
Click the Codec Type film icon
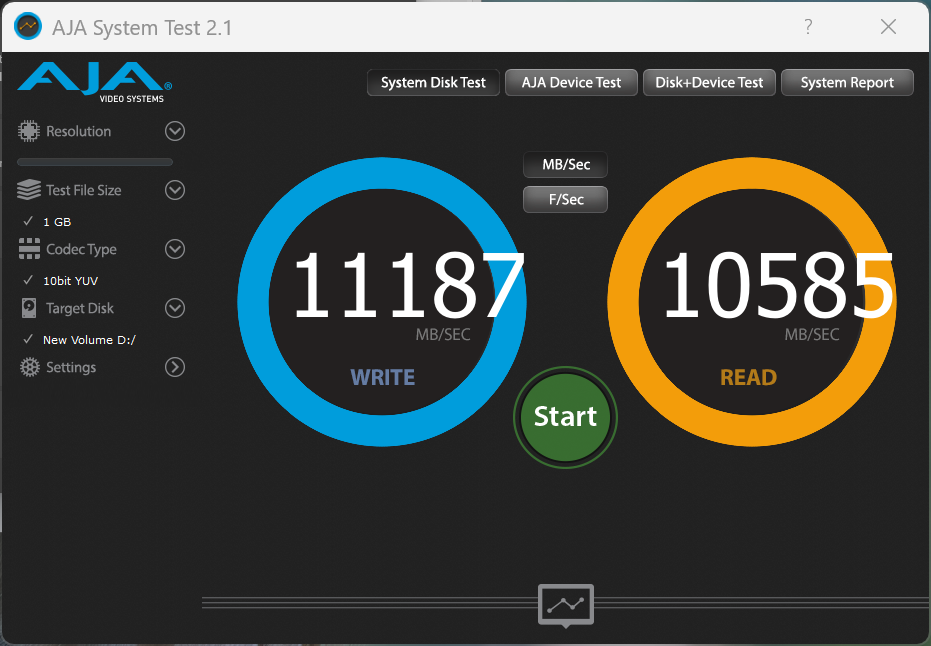pyautogui.click(x=30, y=249)
